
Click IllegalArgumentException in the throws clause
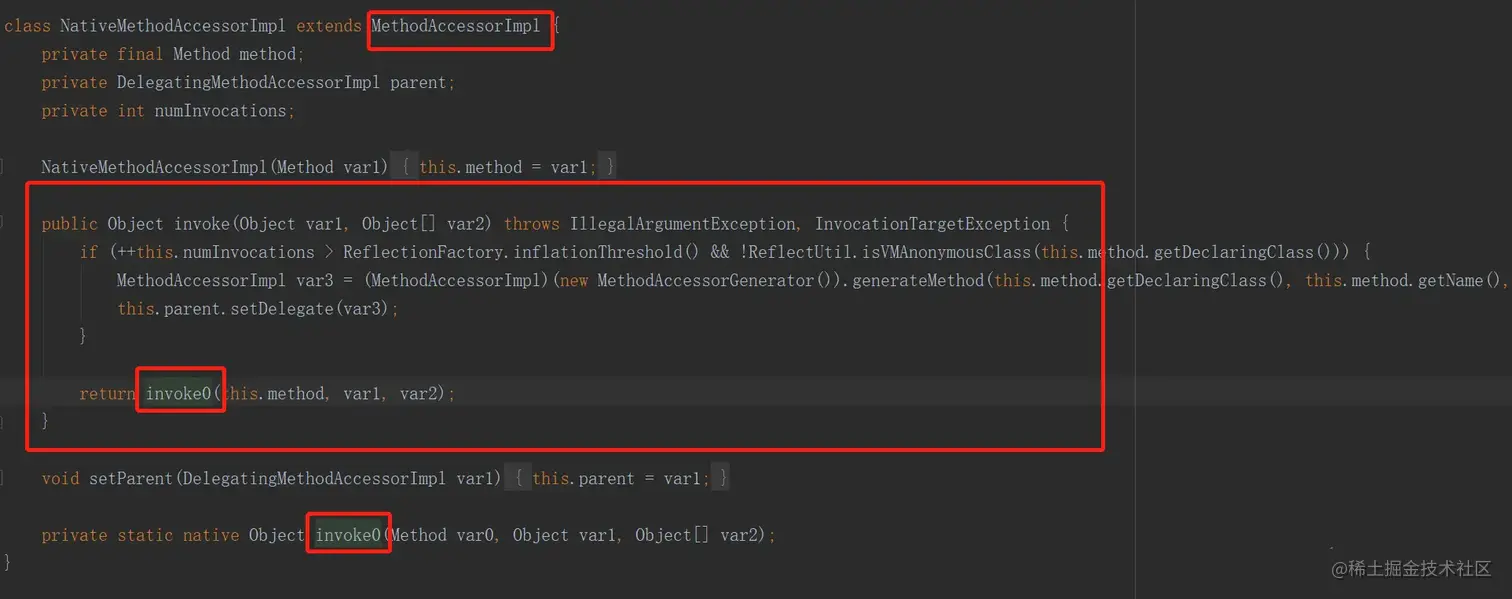682,224
